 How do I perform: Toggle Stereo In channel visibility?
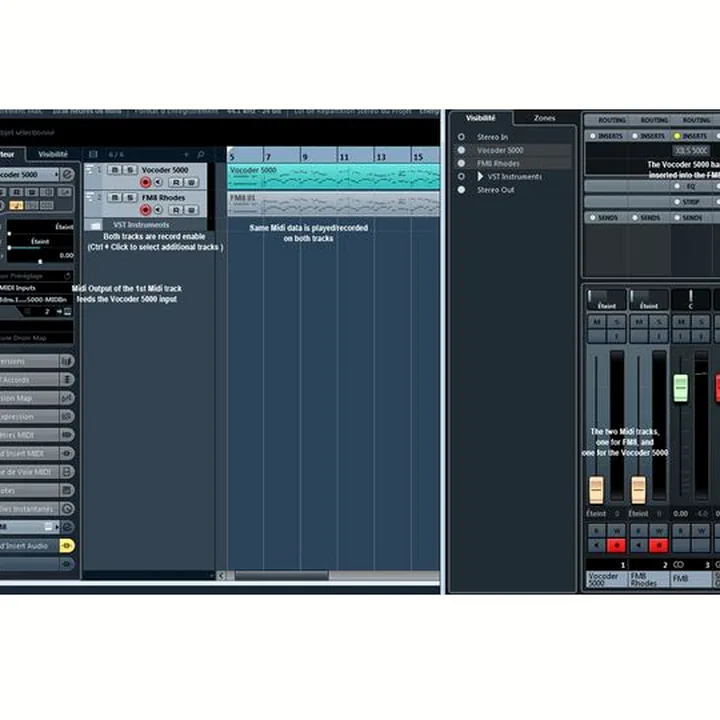[x=461, y=137]
